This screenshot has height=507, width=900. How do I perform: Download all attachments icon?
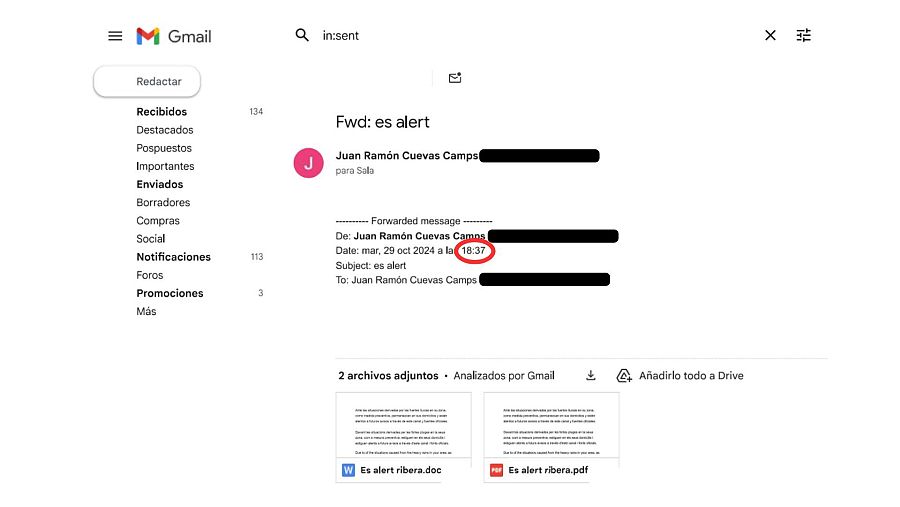click(x=591, y=375)
